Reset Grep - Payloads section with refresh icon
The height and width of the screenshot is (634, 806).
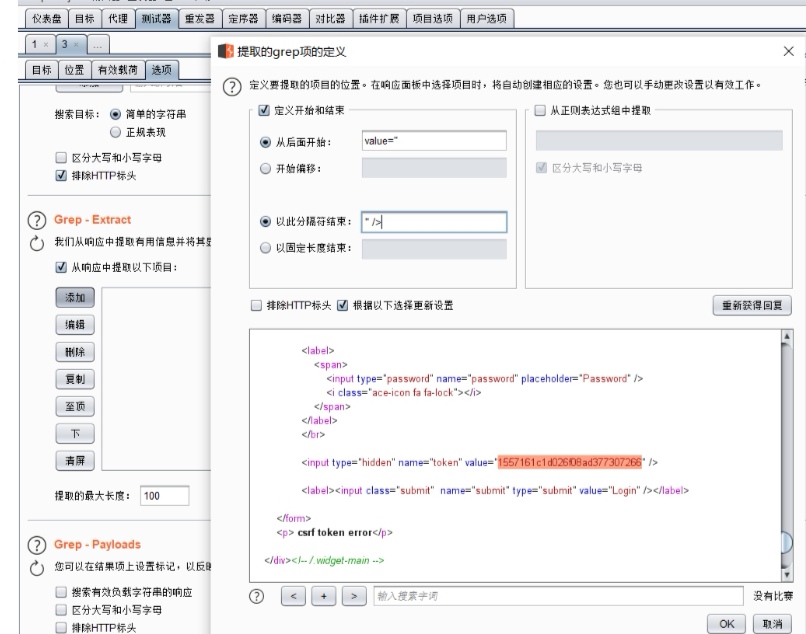click(x=36, y=568)
